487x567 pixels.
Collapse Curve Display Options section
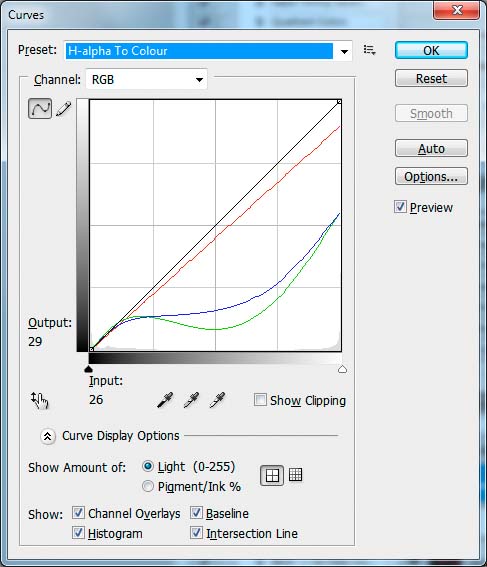click(48, 436)
